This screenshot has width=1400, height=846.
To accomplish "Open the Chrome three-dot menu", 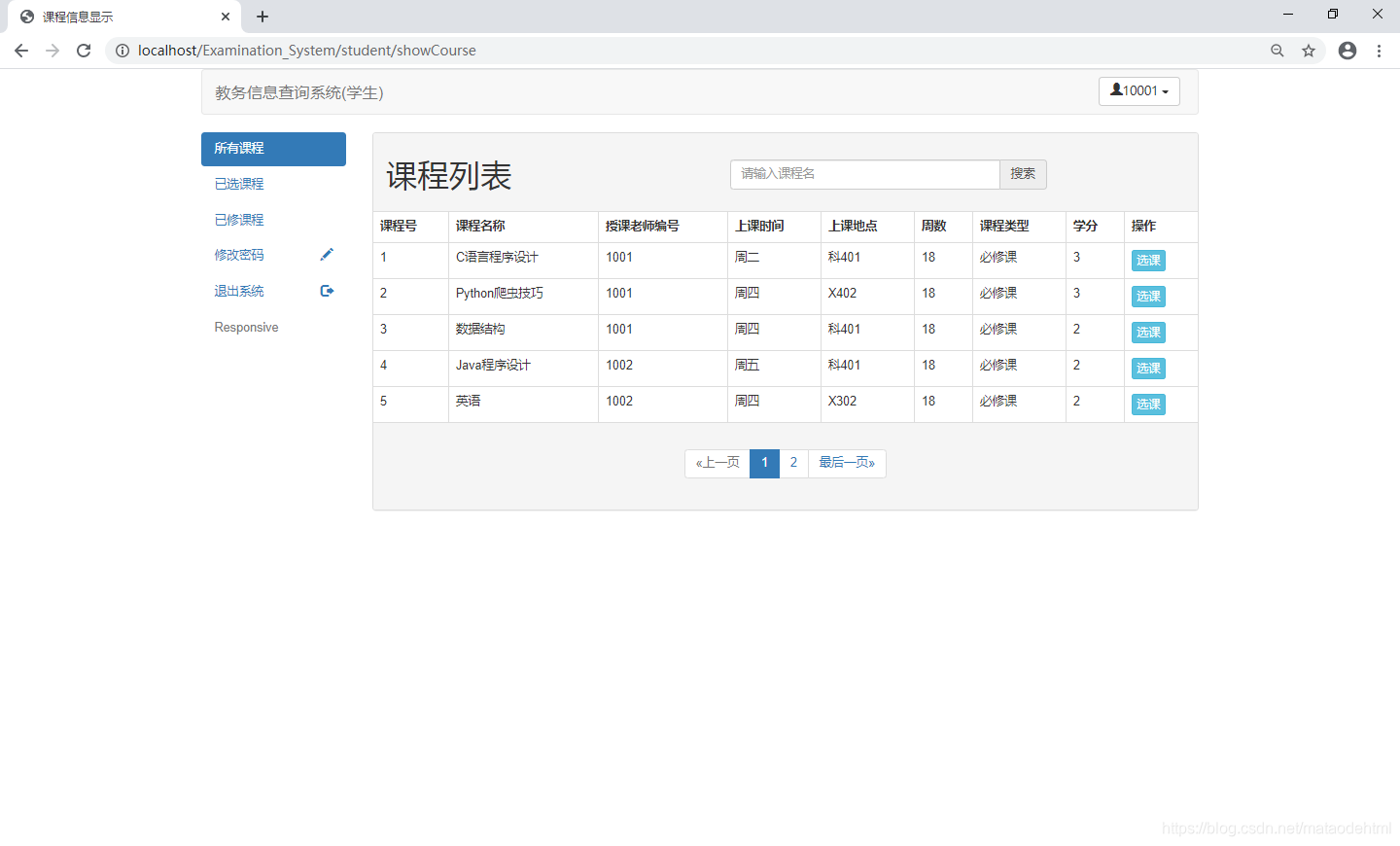I will click(x=1379, y=51).
